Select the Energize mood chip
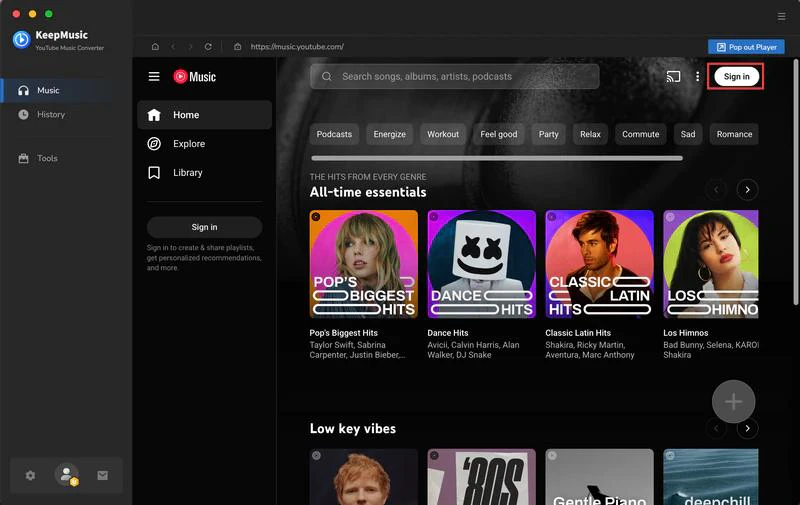The height and width of the screenshot is (505, 800). coord(389,134)
